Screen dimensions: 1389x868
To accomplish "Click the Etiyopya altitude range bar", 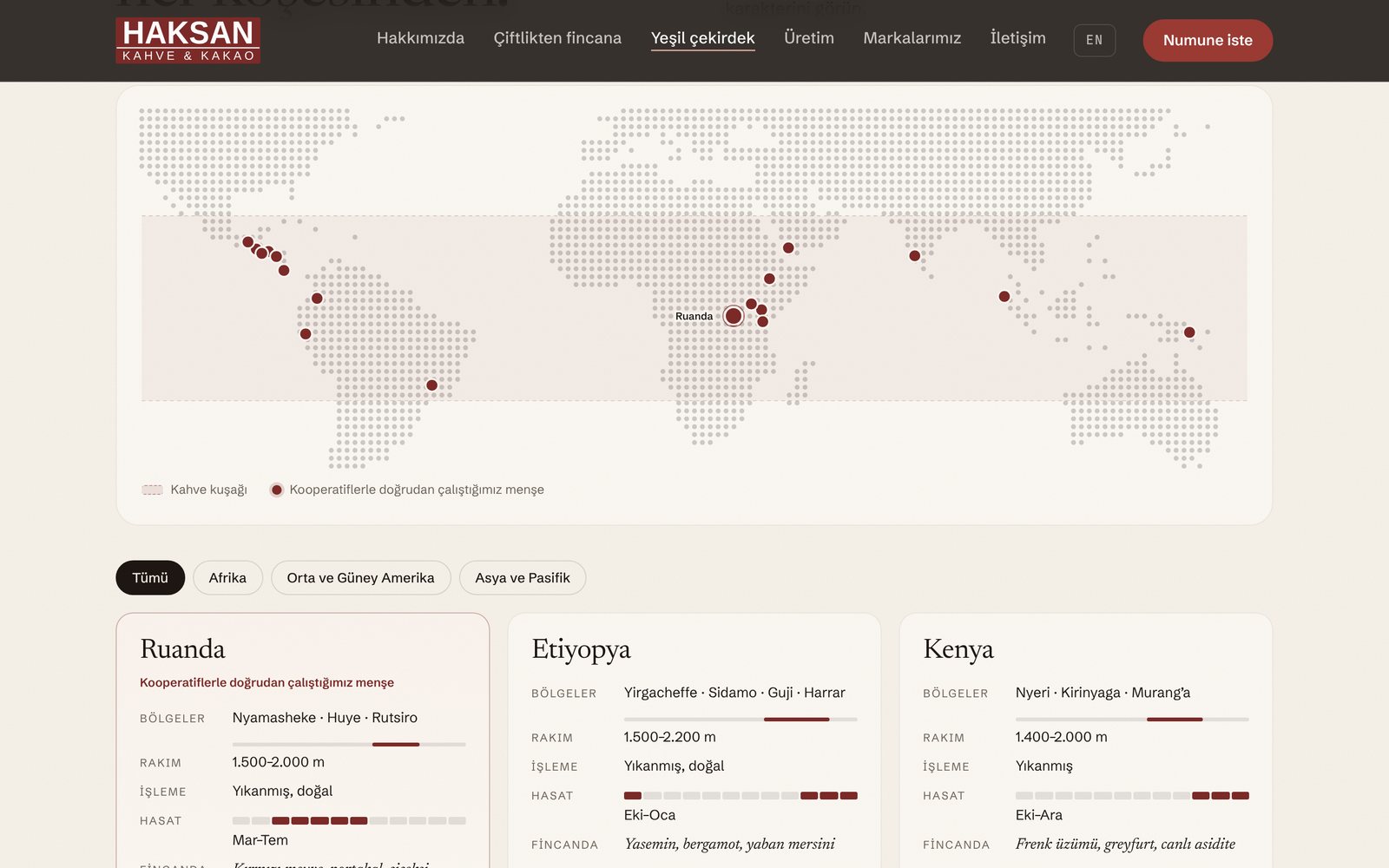I will pyautogui.click(x=741, y=720).
